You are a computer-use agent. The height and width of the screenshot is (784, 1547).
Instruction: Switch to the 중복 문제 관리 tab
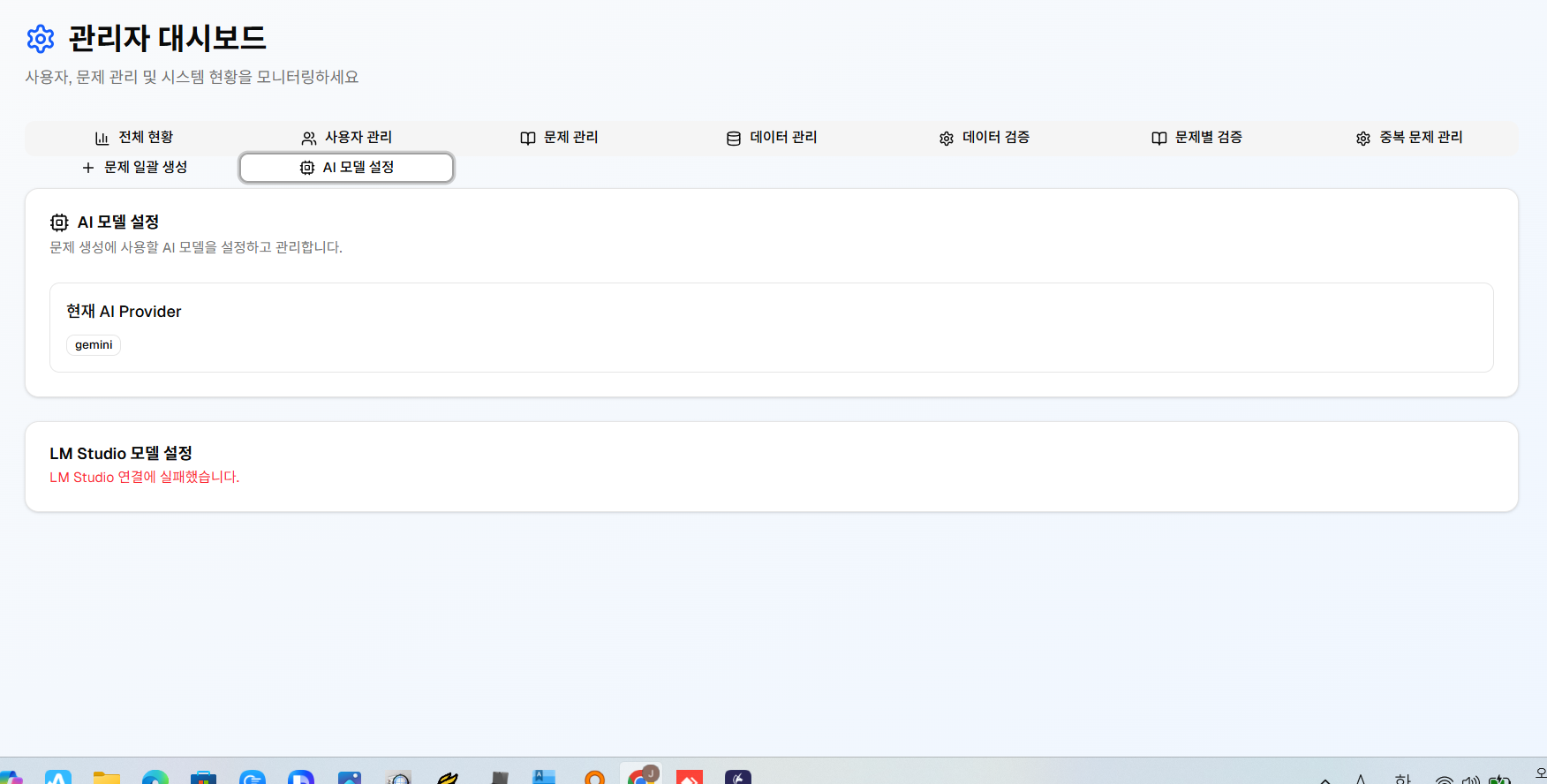pyautogui.click(x=1410, y=138)
